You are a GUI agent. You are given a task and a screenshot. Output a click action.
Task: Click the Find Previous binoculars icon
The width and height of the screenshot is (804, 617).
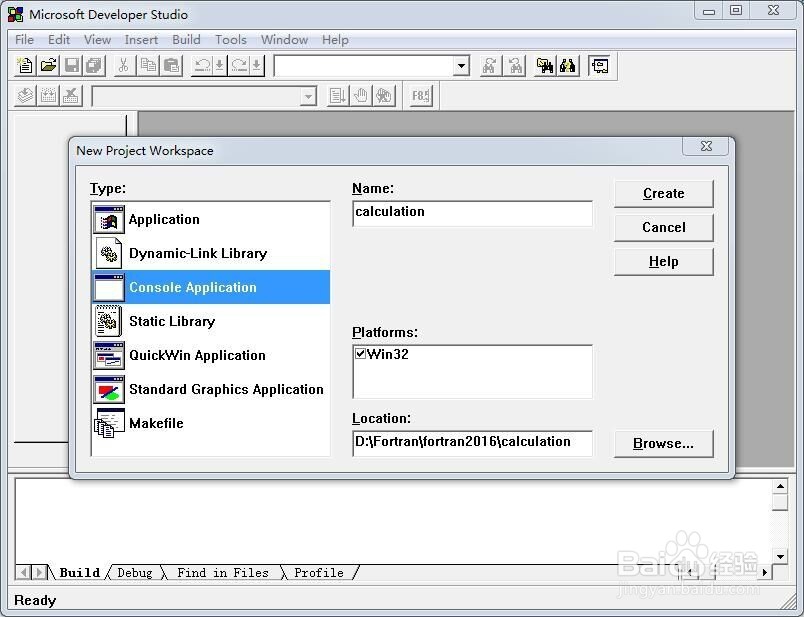tap(515, 66)
